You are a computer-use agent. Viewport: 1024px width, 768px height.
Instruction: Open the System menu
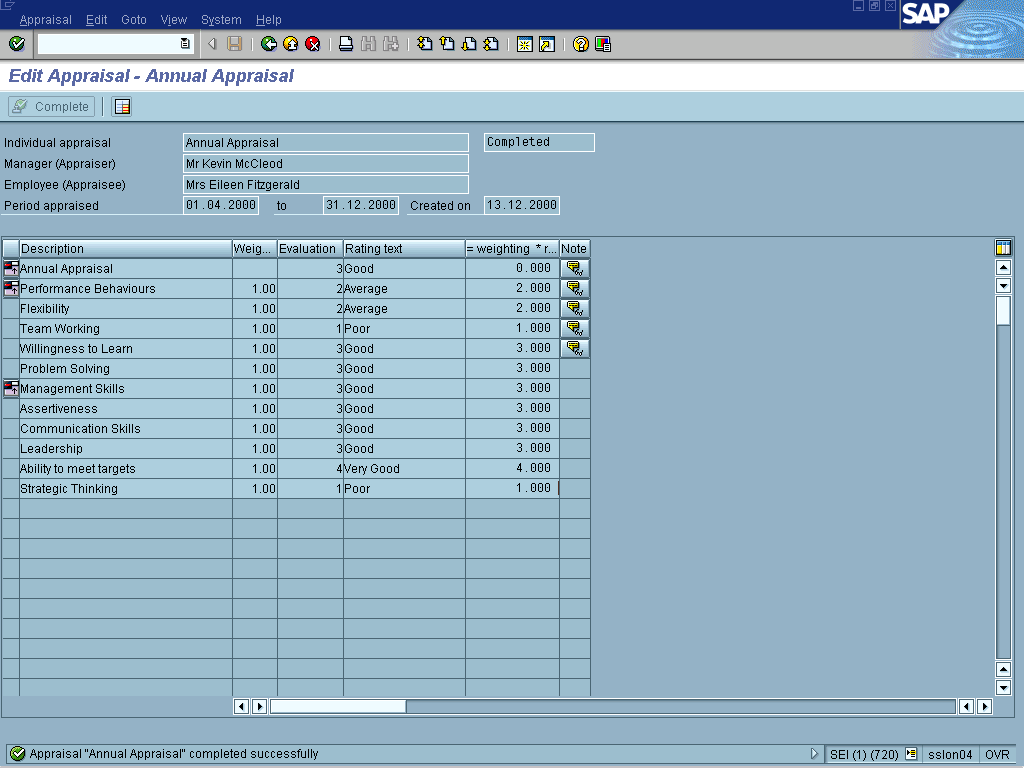221,20
